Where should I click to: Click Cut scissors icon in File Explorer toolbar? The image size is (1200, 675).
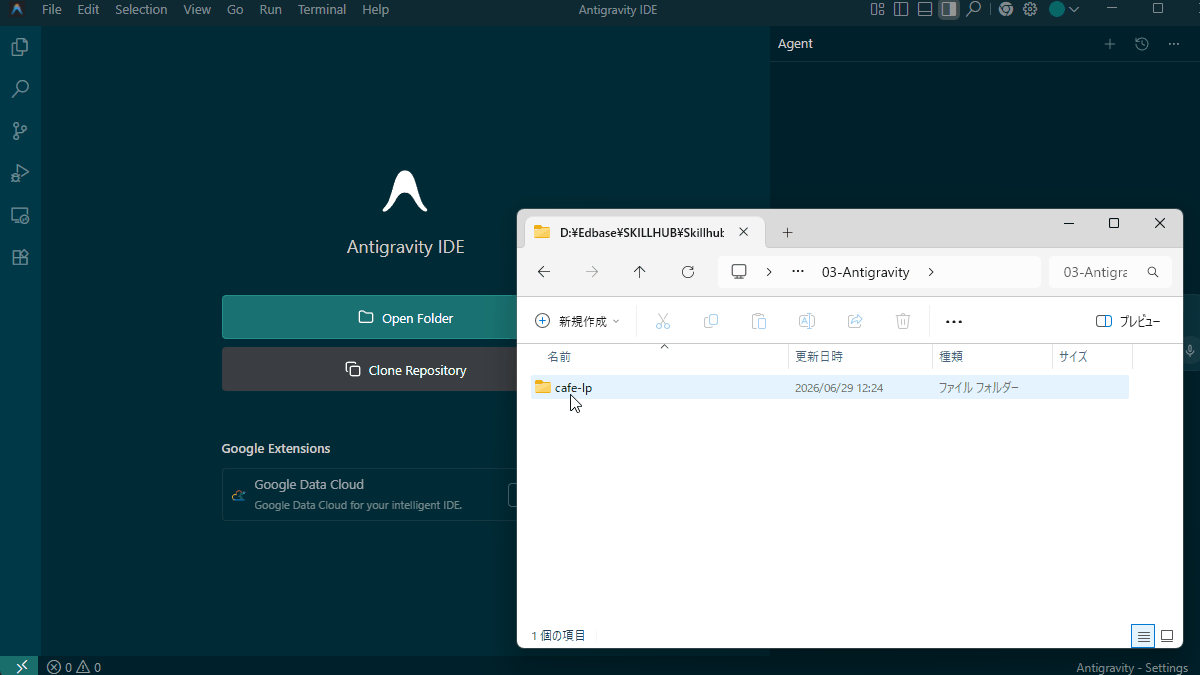(662, 321)
